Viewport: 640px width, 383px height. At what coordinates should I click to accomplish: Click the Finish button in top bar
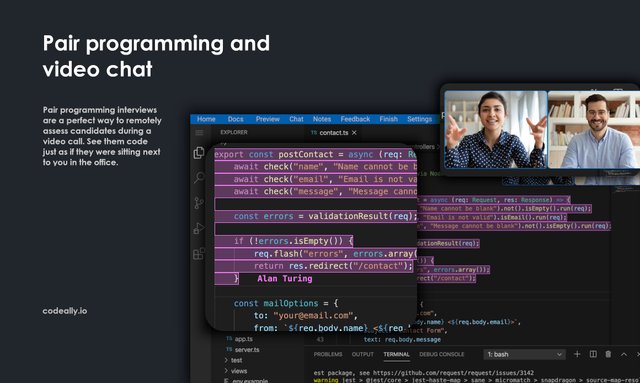(388, 119)
